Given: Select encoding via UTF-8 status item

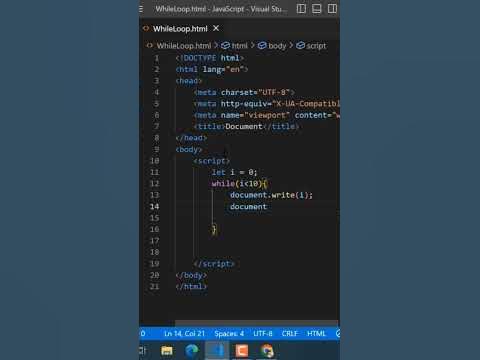Looking at the screenshot, I should [x=263, y=334].
